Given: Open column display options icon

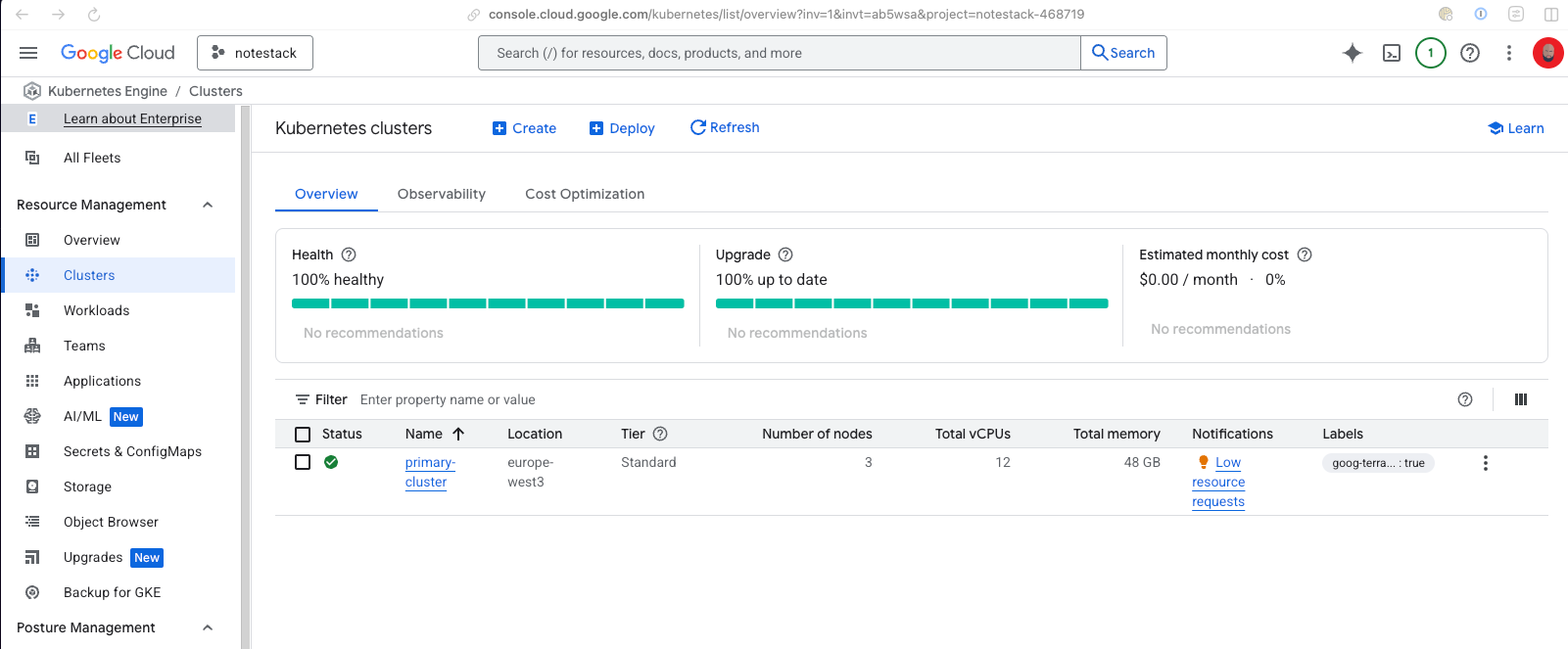Looking at the screenshot, I should pos(1521,399).
